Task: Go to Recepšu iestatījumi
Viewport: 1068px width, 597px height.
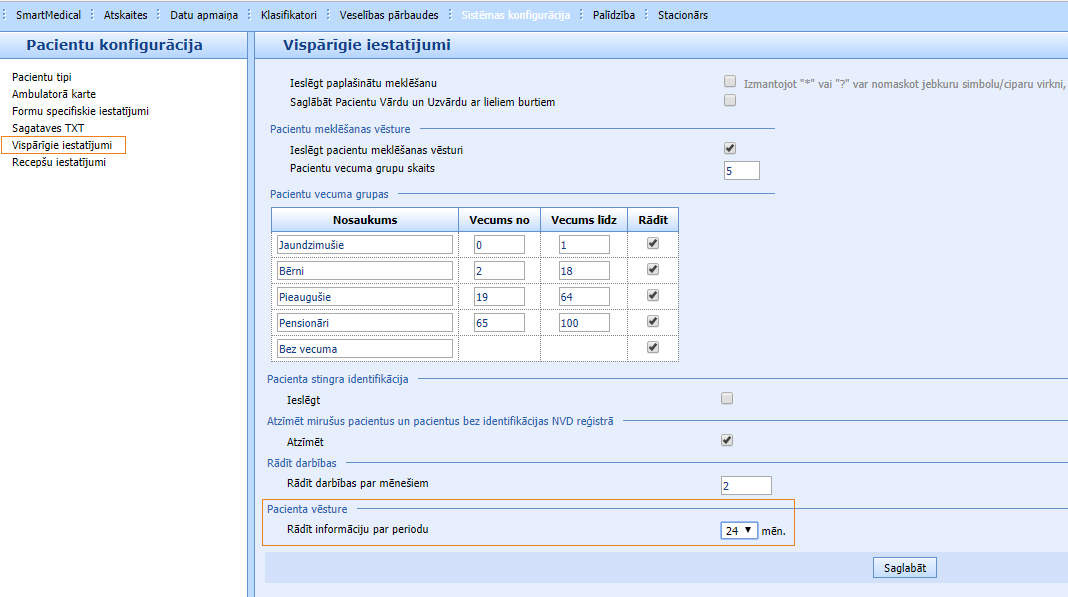Action: tap(58, 162)
